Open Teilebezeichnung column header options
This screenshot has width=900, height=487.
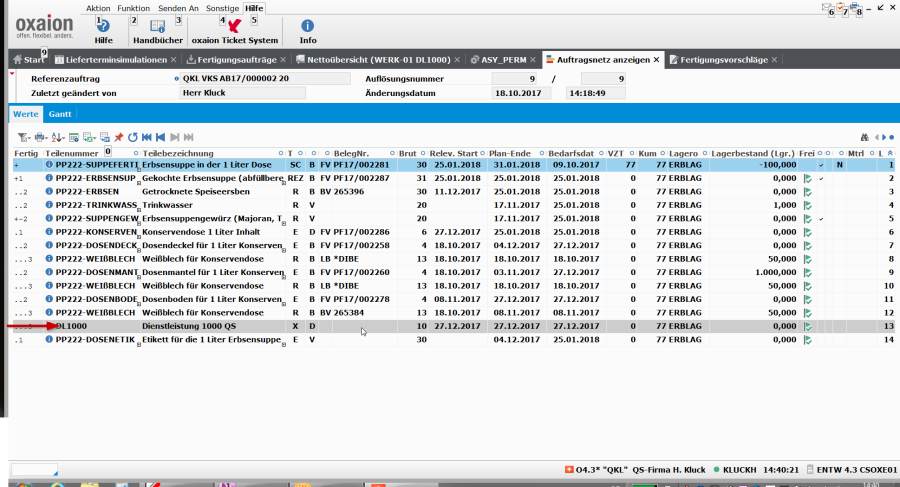point(281,153)
